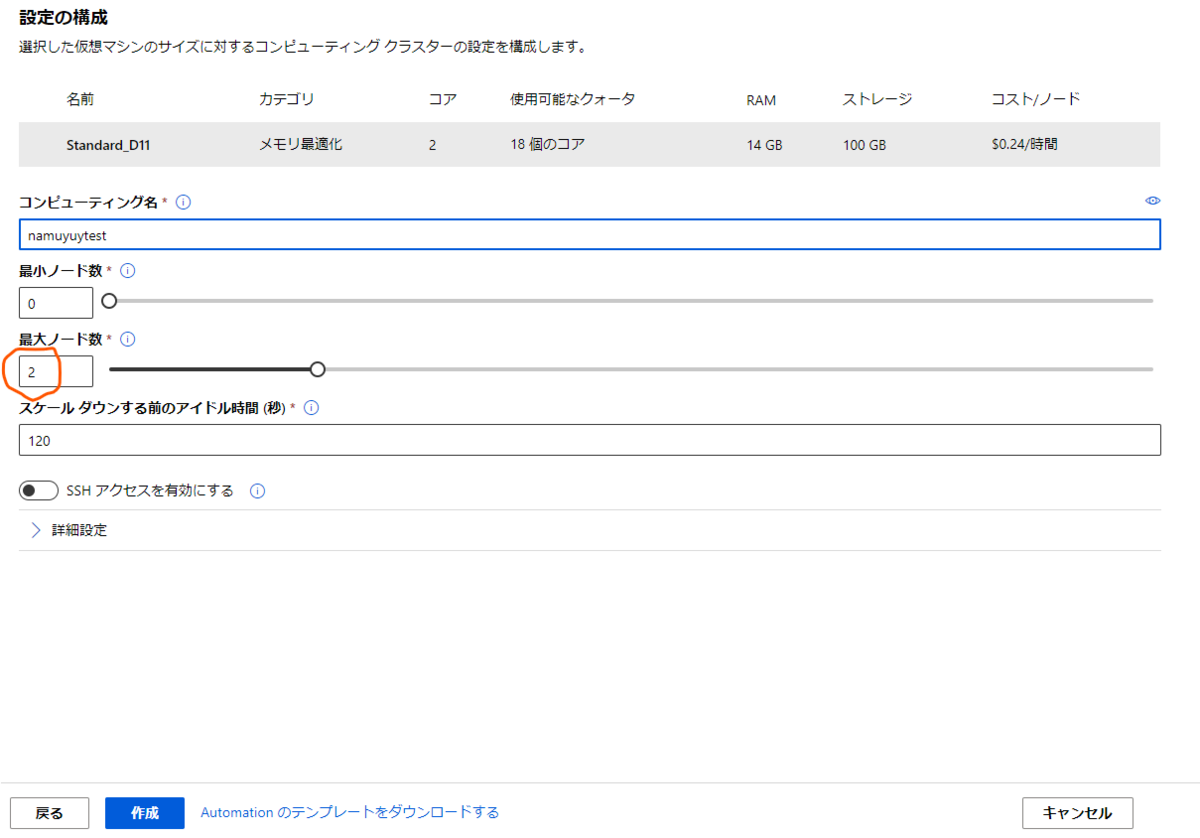1200x838 pixels.
Task: Open the info tooltip next to コンピューティング名
Action: [184, 201]
